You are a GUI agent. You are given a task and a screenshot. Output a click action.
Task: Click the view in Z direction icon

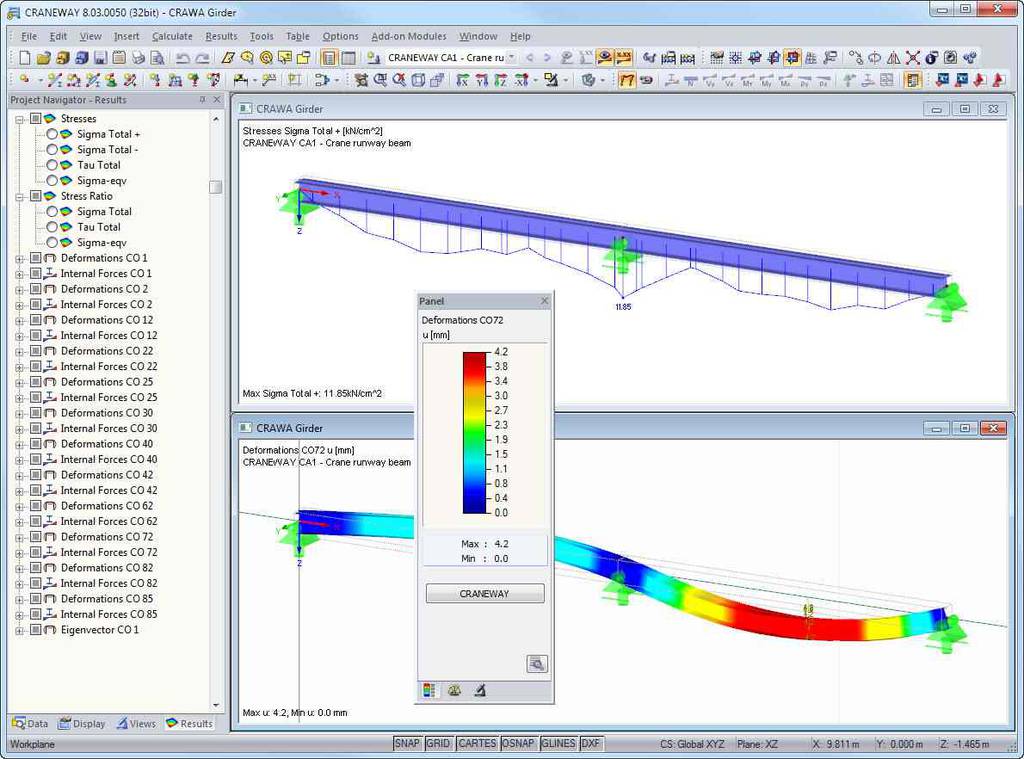[x=501, y=80]
